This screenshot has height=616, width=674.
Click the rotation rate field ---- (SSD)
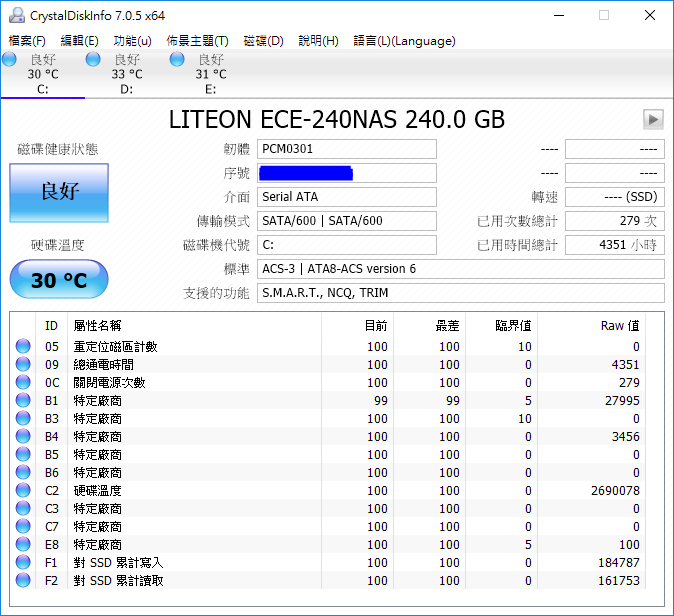[615, 197]
